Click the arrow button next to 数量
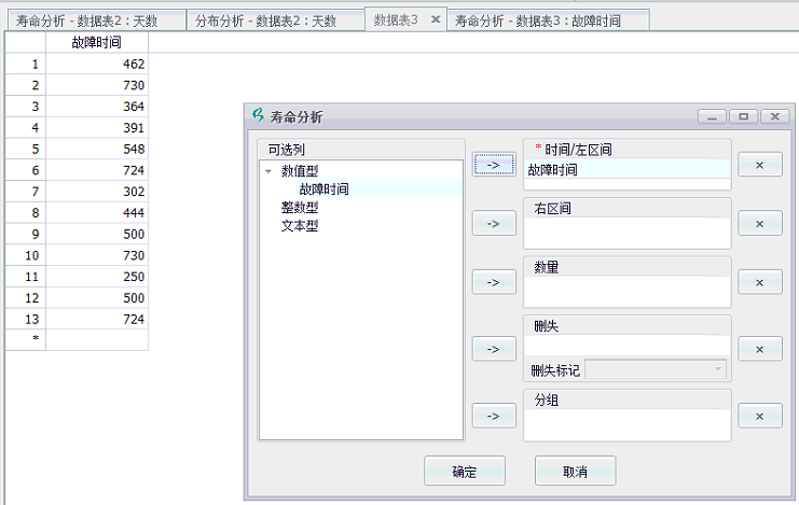This screenshot has width=799, height=505. coord(493,282)
